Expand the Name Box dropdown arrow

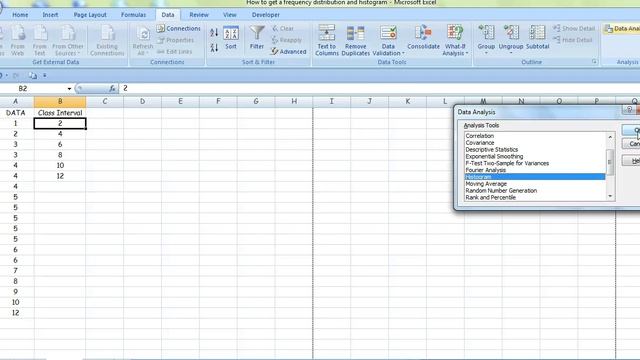click(x=69, y=89)
